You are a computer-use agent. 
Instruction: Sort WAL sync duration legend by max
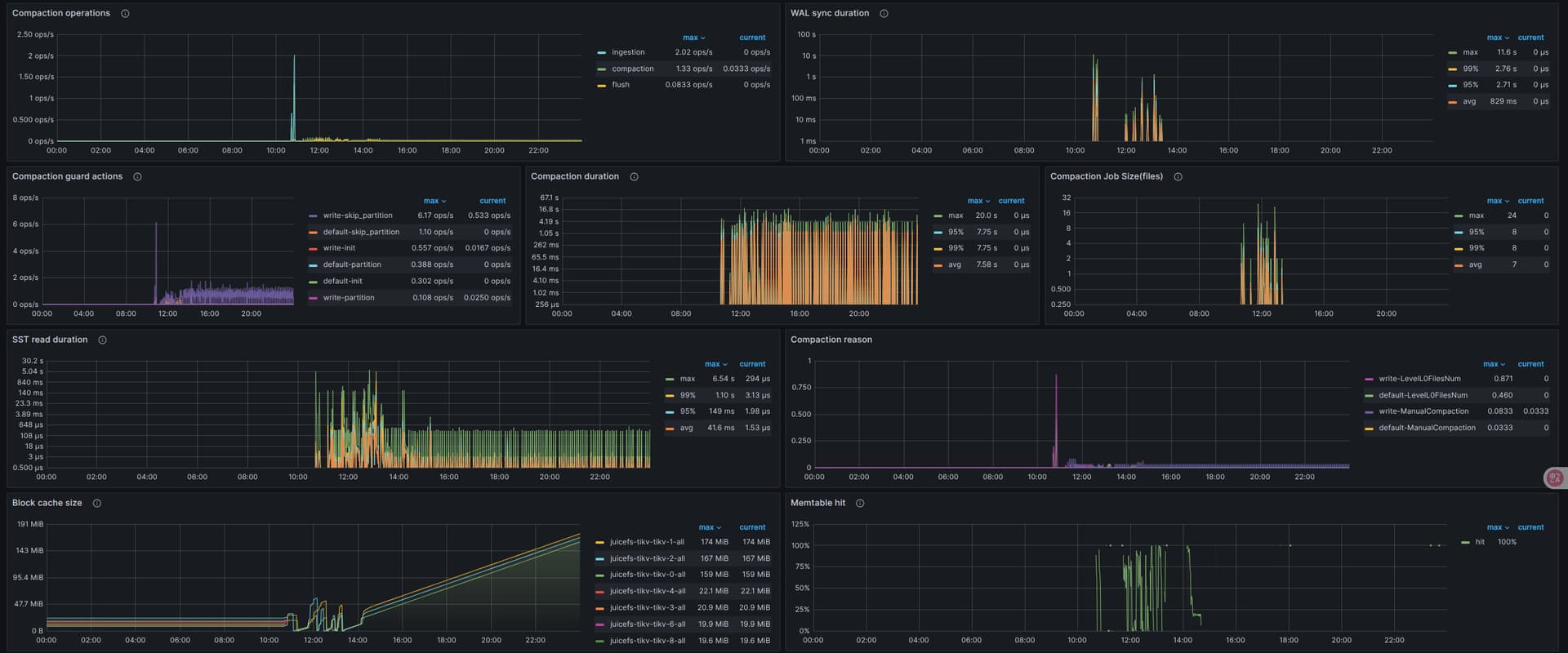pos(1497,38)
